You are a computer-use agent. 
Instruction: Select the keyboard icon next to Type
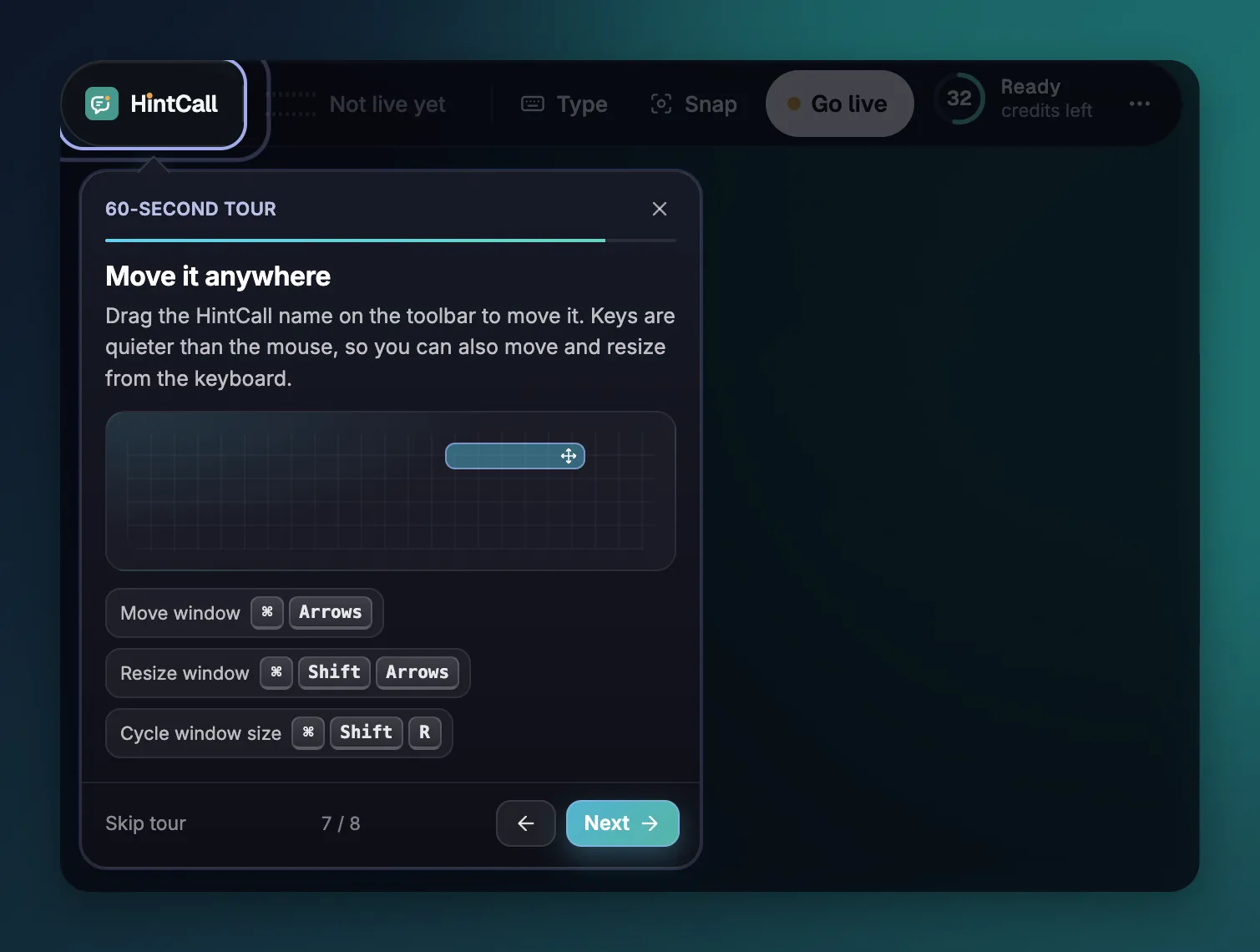tap(533, 104)
